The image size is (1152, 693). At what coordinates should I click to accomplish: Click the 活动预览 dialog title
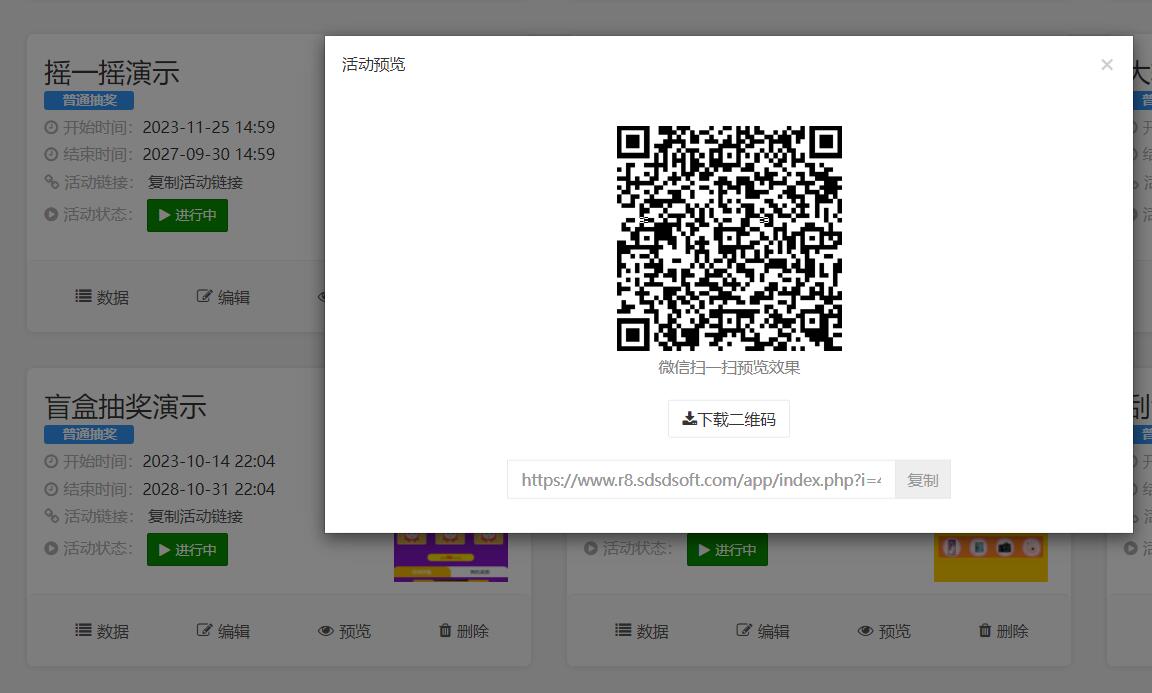[x=373, y=65]
